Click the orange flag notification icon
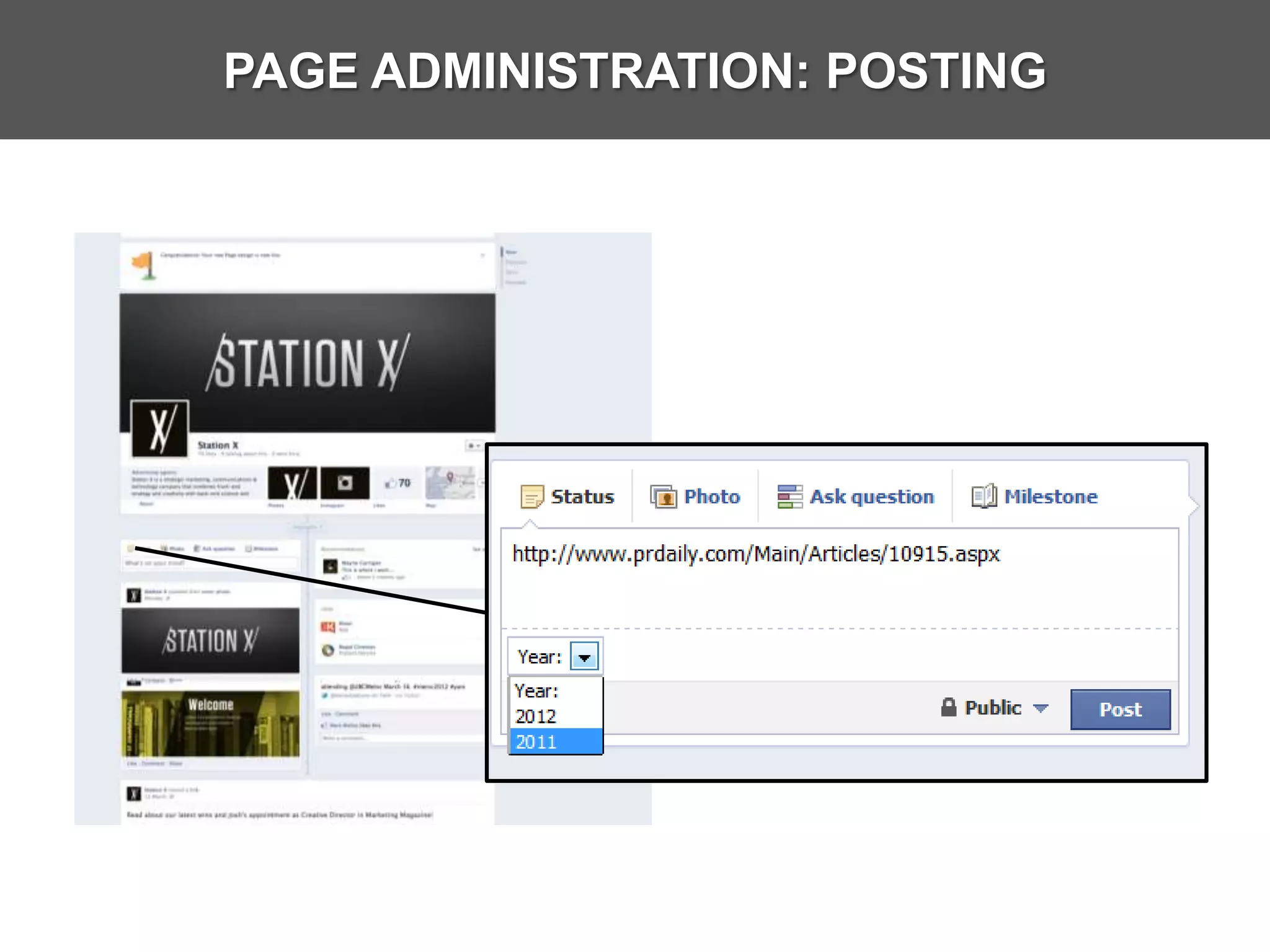1270x952 pixels. coord(144,265)
